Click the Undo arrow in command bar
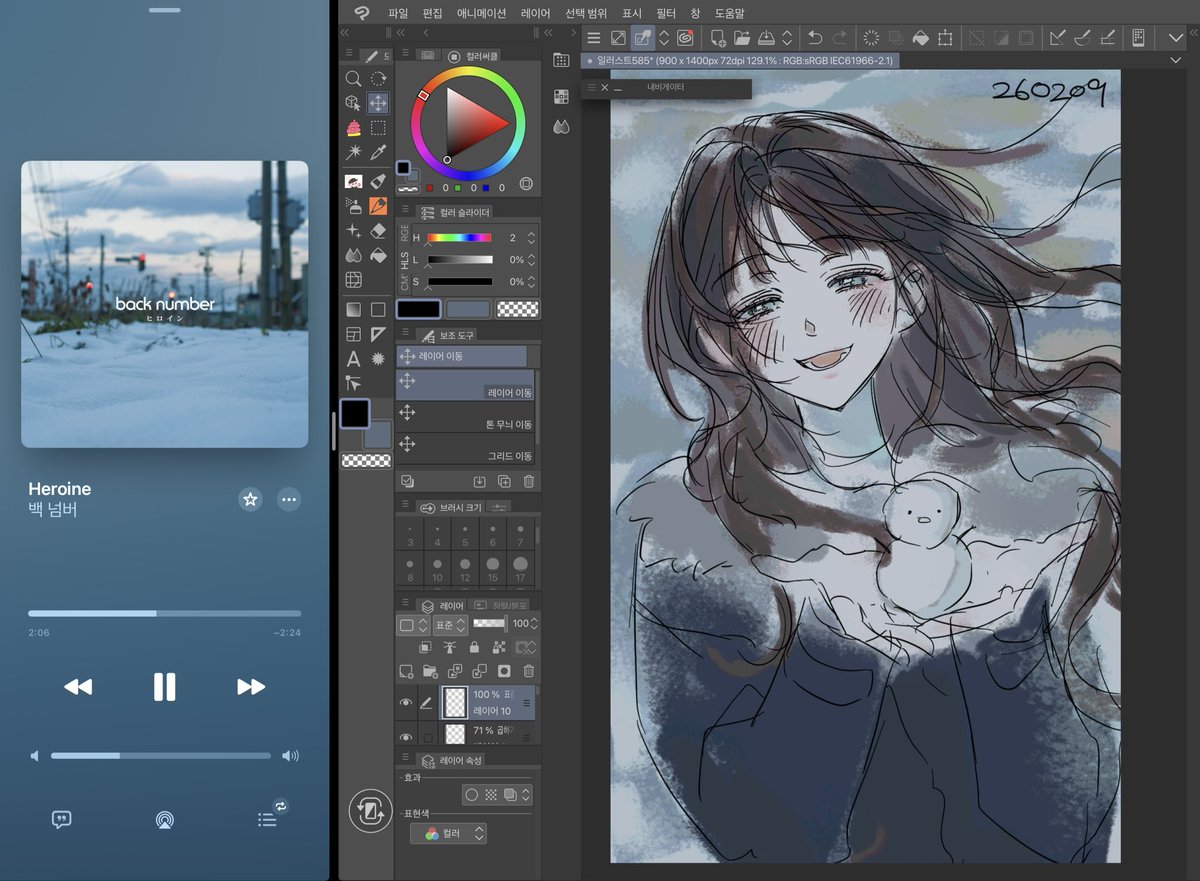The image size is (1200, 881). tap(815, 38)
